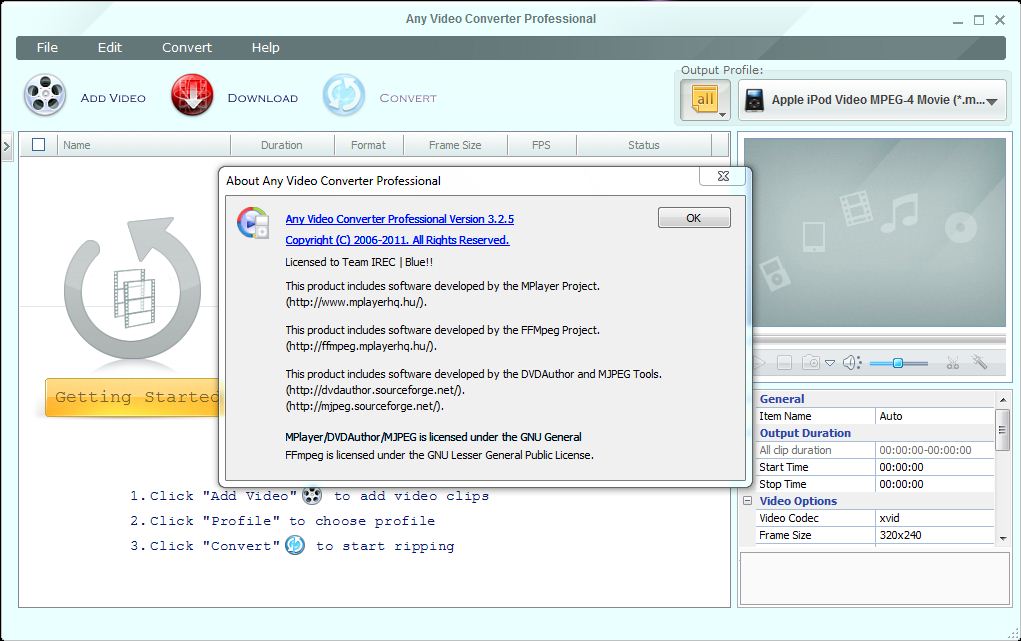Select the General section header

tap(781, 399)
